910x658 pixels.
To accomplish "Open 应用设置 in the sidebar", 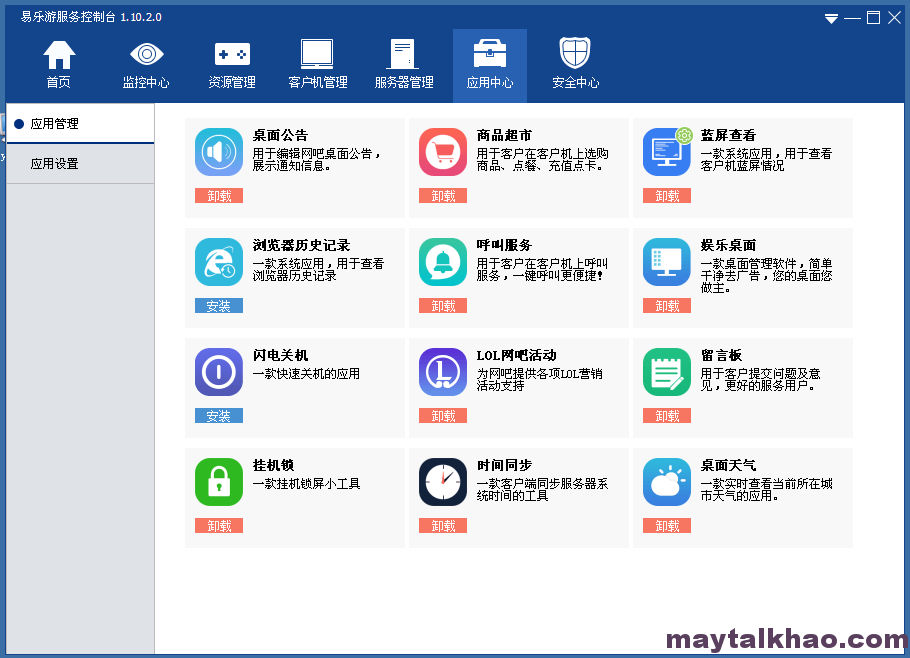I will tap(80, 164).
